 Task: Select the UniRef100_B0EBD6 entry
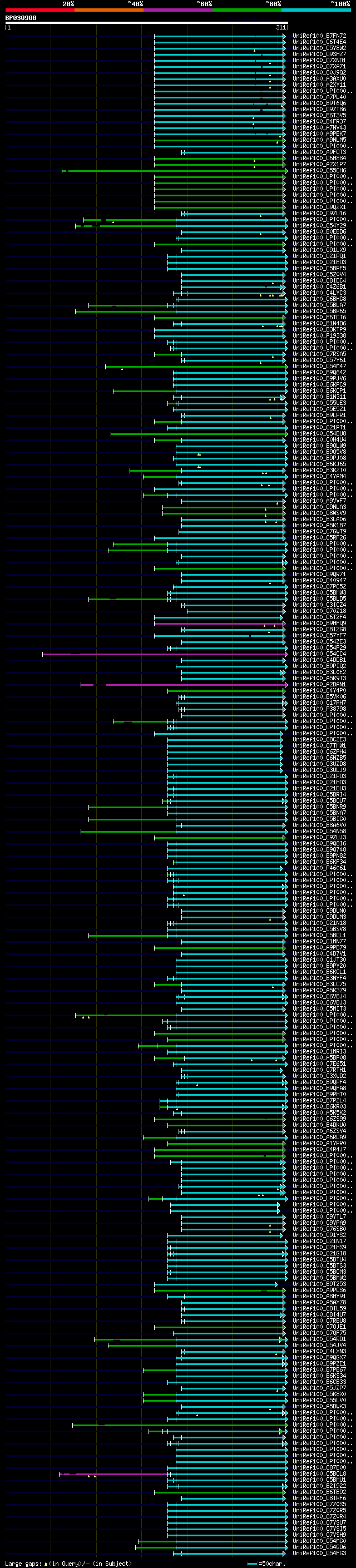(319, 231)
